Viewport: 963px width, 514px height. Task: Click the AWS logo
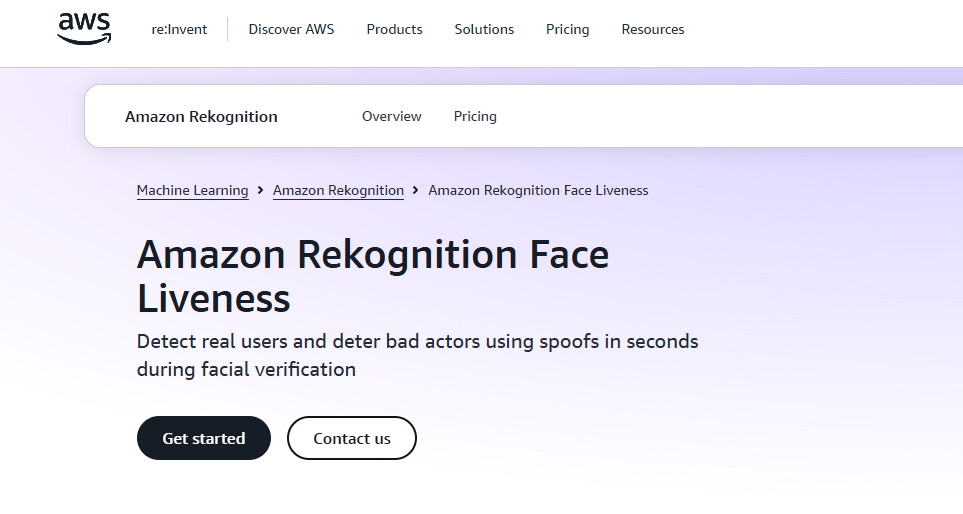pos(84,29)
